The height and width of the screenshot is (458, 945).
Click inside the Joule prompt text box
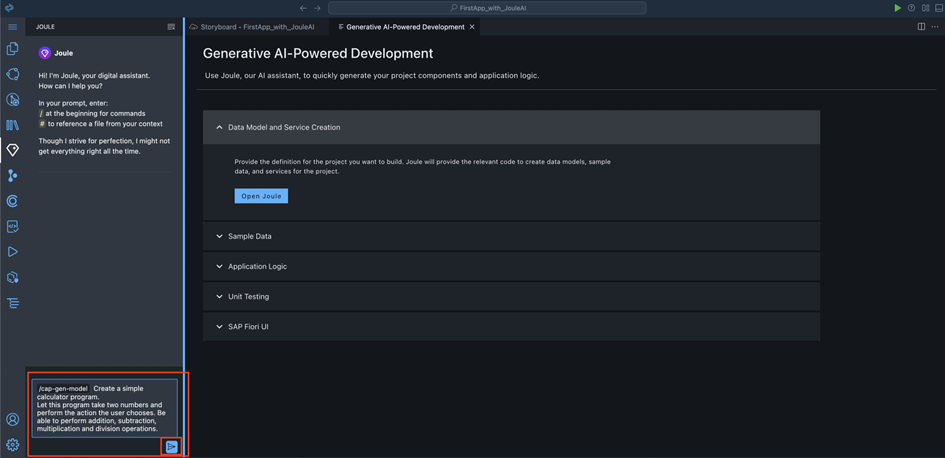point(104,408)
